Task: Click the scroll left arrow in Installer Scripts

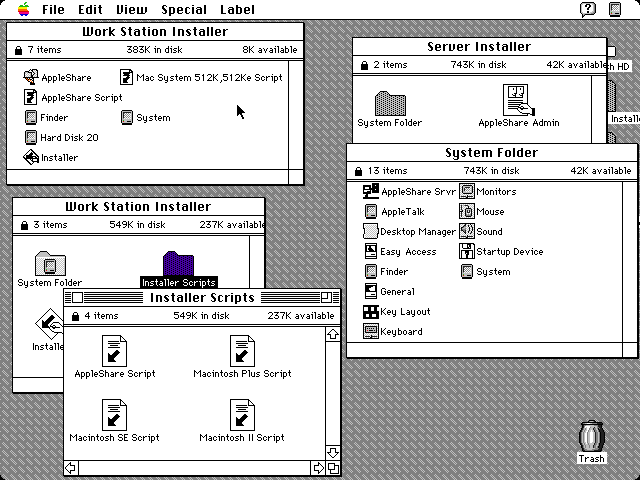Action: point(71,467)
